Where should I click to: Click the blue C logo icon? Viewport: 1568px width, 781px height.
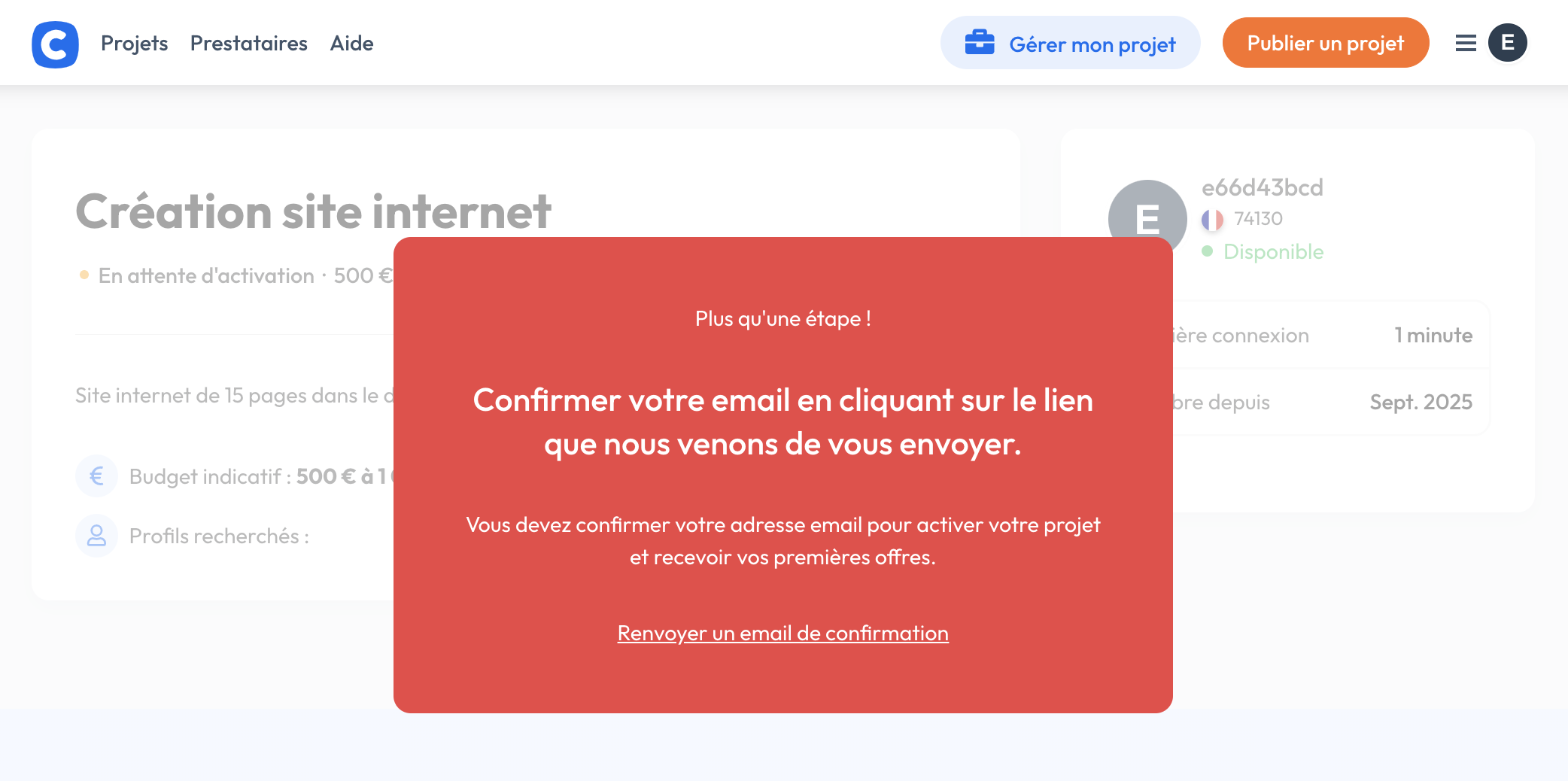55,44
